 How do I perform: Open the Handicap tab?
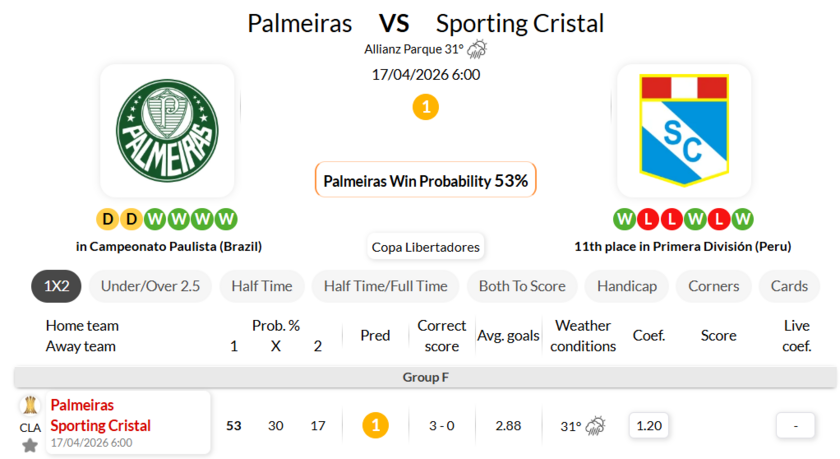627,286
